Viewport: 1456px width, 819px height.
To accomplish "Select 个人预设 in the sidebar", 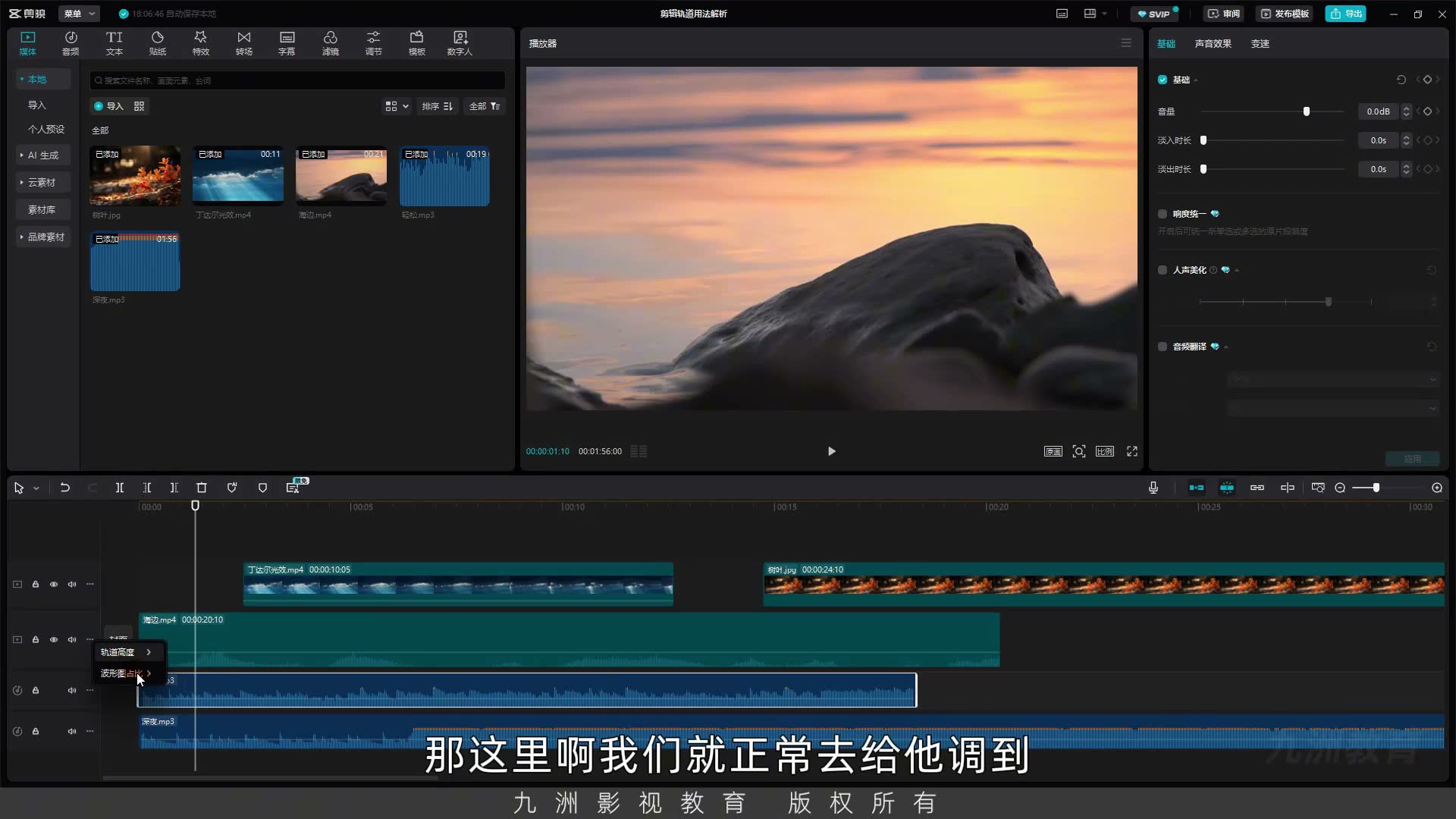I will (x=45, y=129).
